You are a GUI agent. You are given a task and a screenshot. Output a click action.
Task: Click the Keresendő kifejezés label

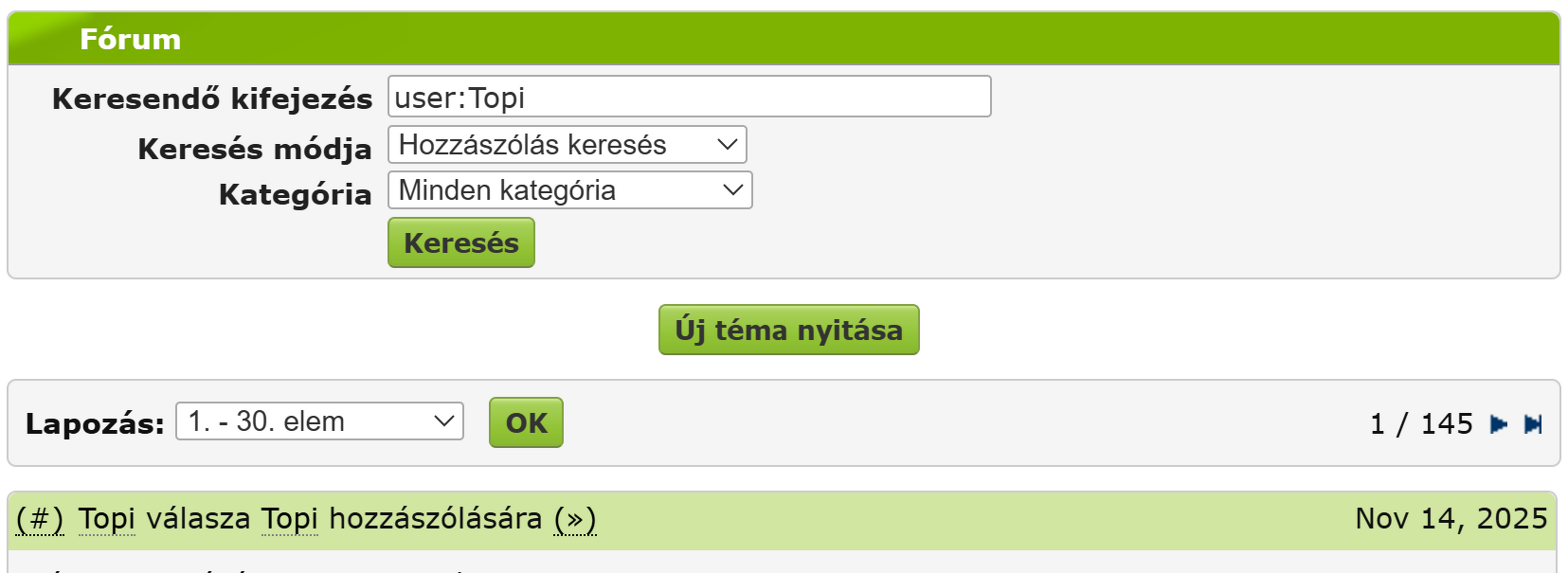[x=212, y=98]
